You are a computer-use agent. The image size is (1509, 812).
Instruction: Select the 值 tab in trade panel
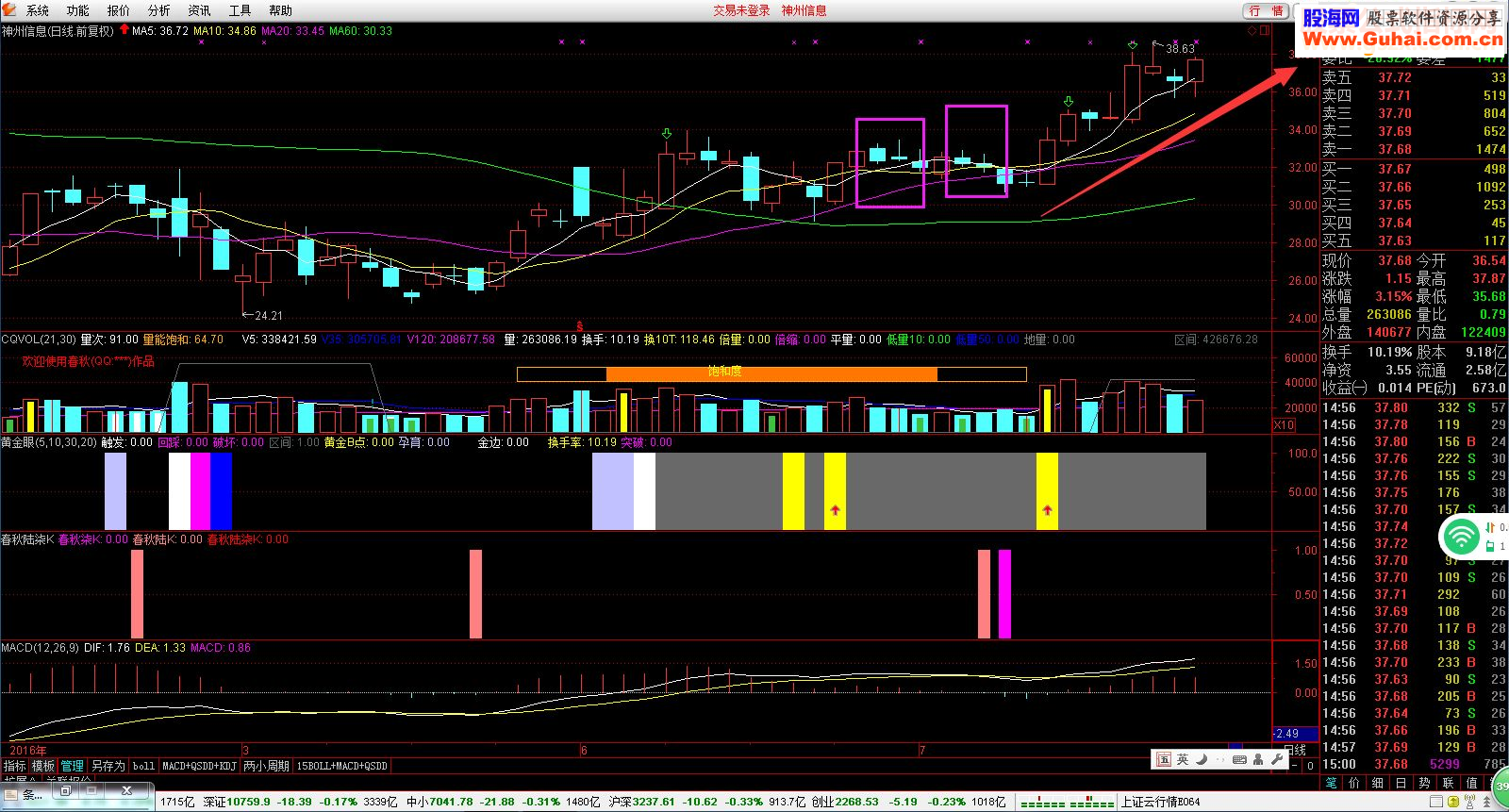point(1472,783)
